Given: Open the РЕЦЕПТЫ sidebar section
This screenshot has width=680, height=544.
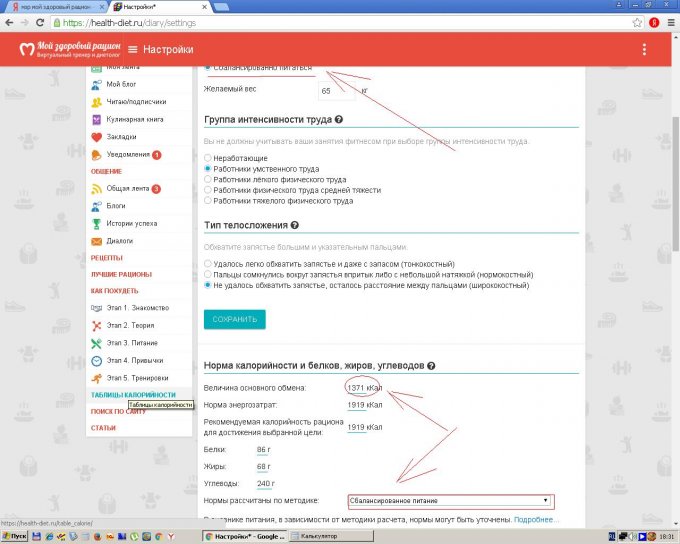Looking at the screenshot, I should 107,258.
